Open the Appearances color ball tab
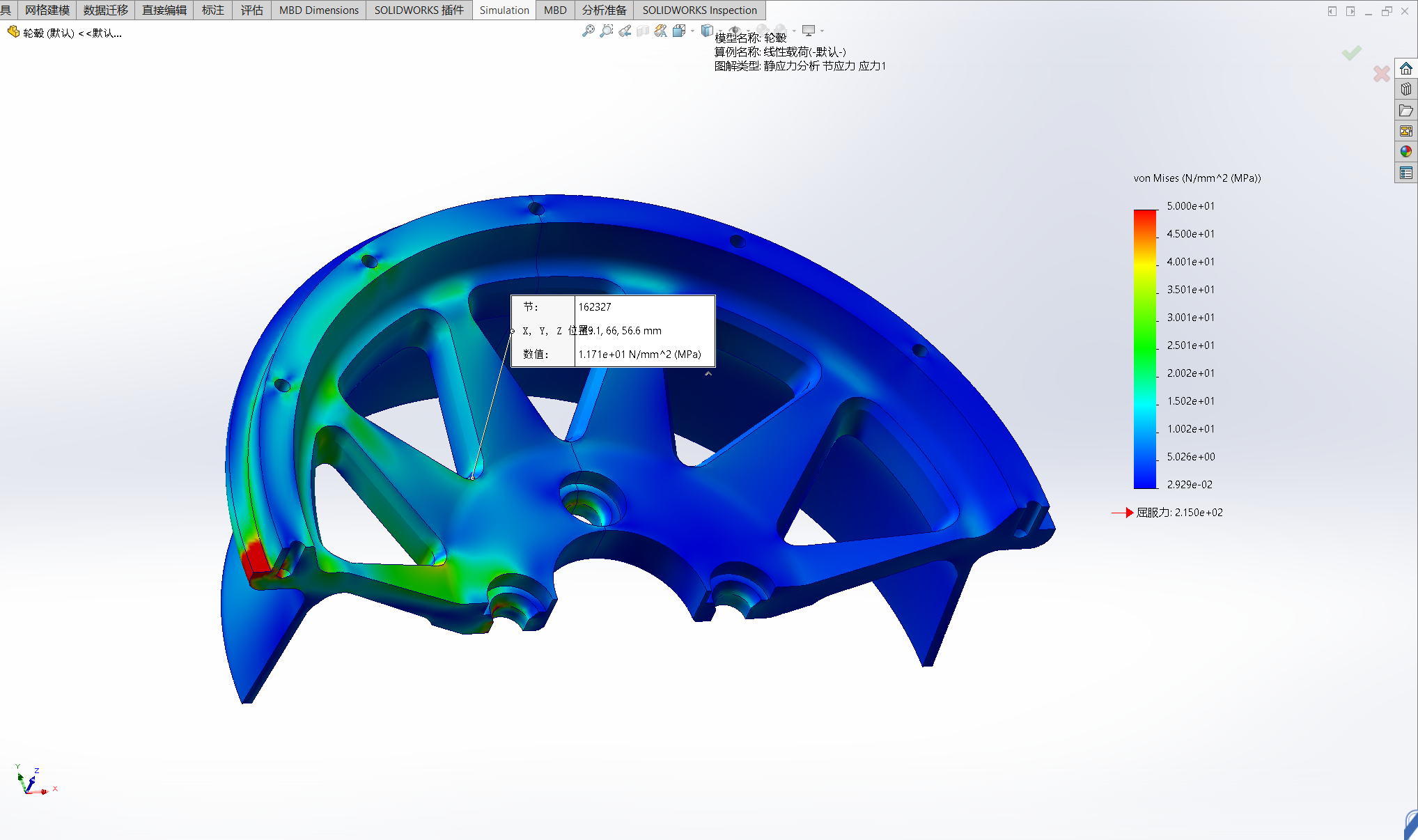This screenshot has width=1418, height=840. [1406, 151]
